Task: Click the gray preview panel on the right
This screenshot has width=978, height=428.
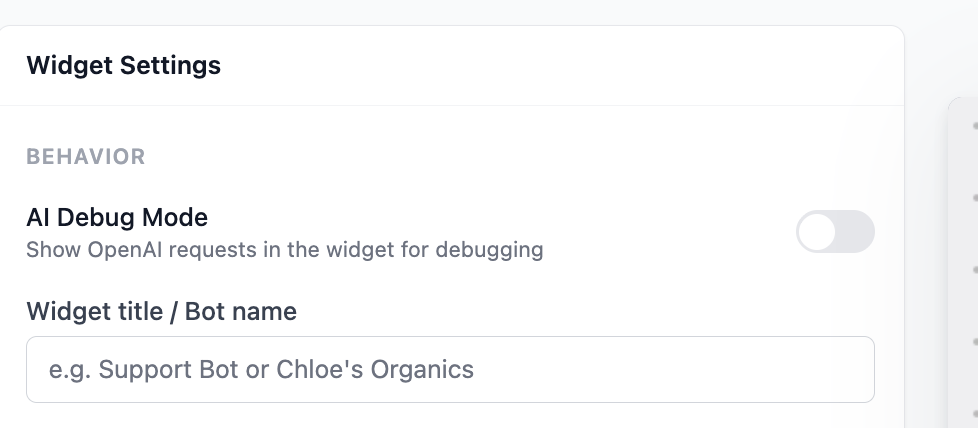Action: pyautogui.click(x=964, y=300)
